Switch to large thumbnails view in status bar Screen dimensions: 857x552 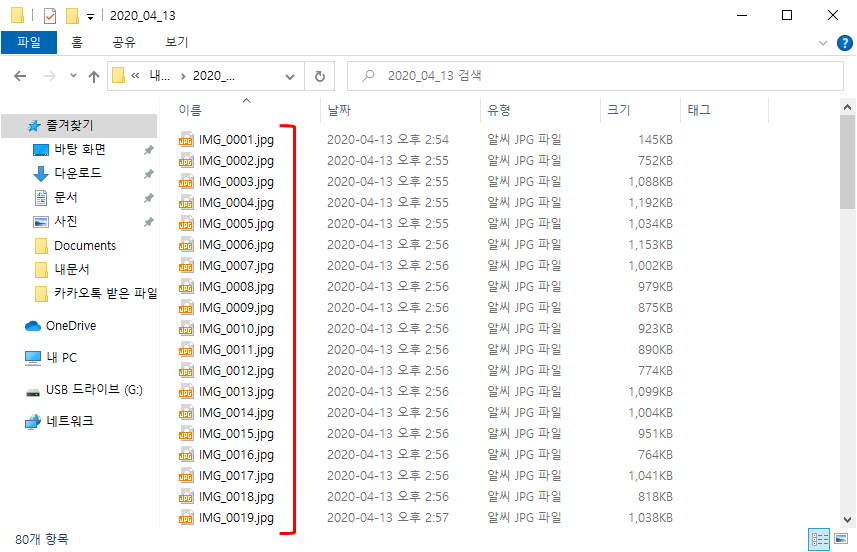[x=841, y=539]
